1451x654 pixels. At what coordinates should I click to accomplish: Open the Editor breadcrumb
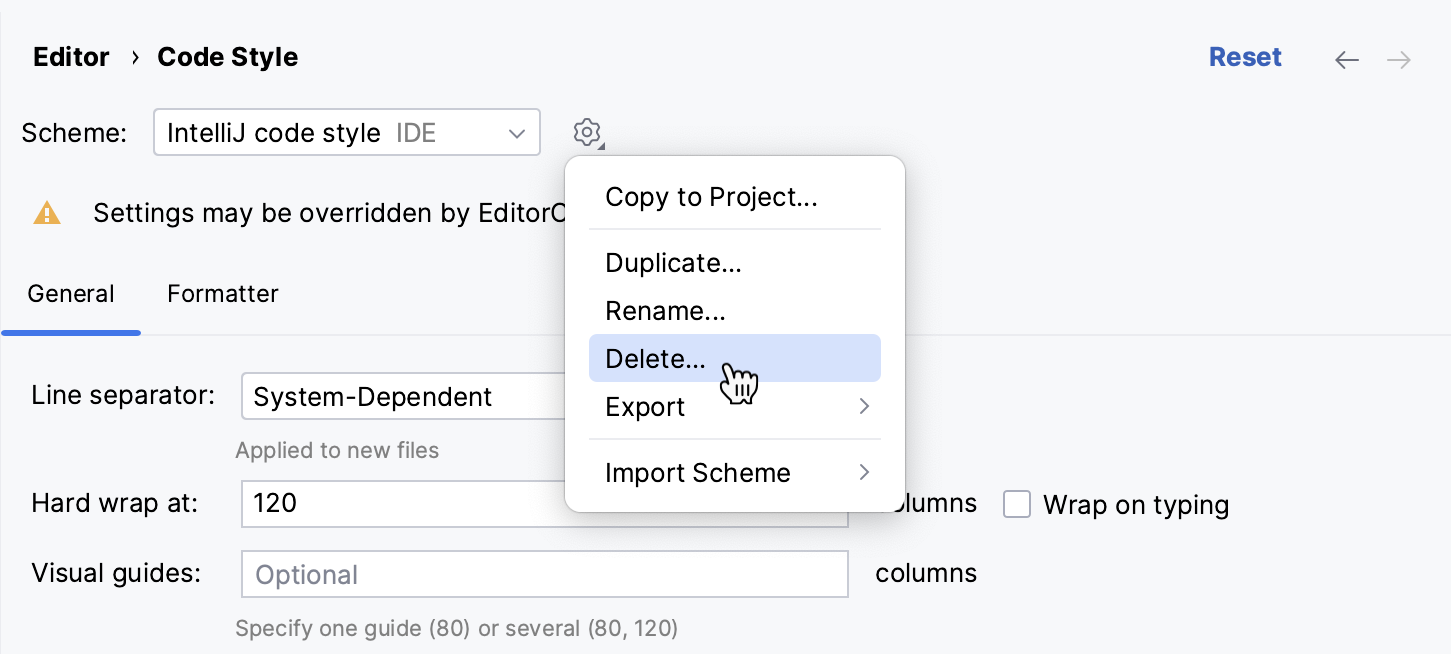71,57
